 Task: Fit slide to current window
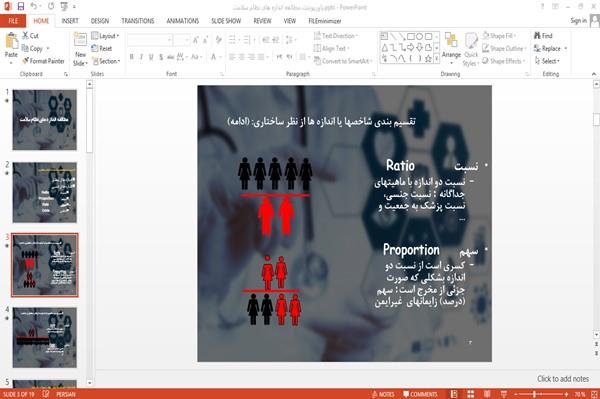pyautogui.click(x=594, y=394)
